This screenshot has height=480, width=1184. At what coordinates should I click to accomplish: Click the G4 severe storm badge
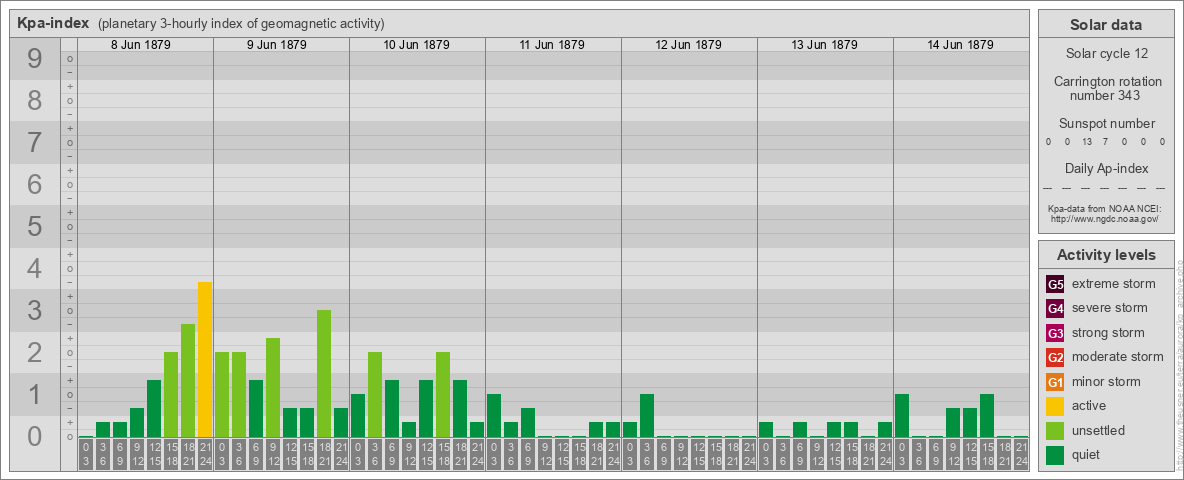pyautogui.click(x=1055, y=309)
